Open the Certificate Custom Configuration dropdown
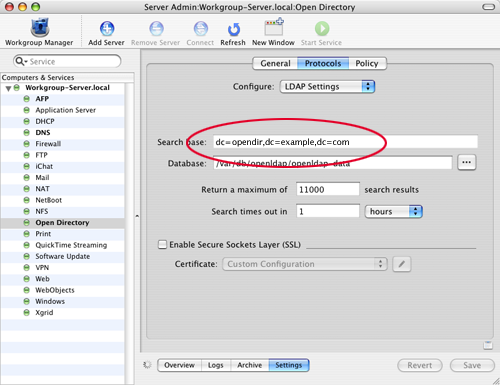The height and width of the screenshot is (385, 500). tap(305, 264)
